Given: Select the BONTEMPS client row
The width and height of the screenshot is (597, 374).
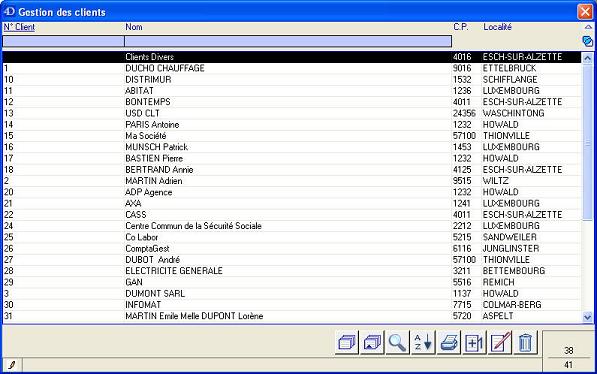Looking at the screenshot, I should point(292,102).
